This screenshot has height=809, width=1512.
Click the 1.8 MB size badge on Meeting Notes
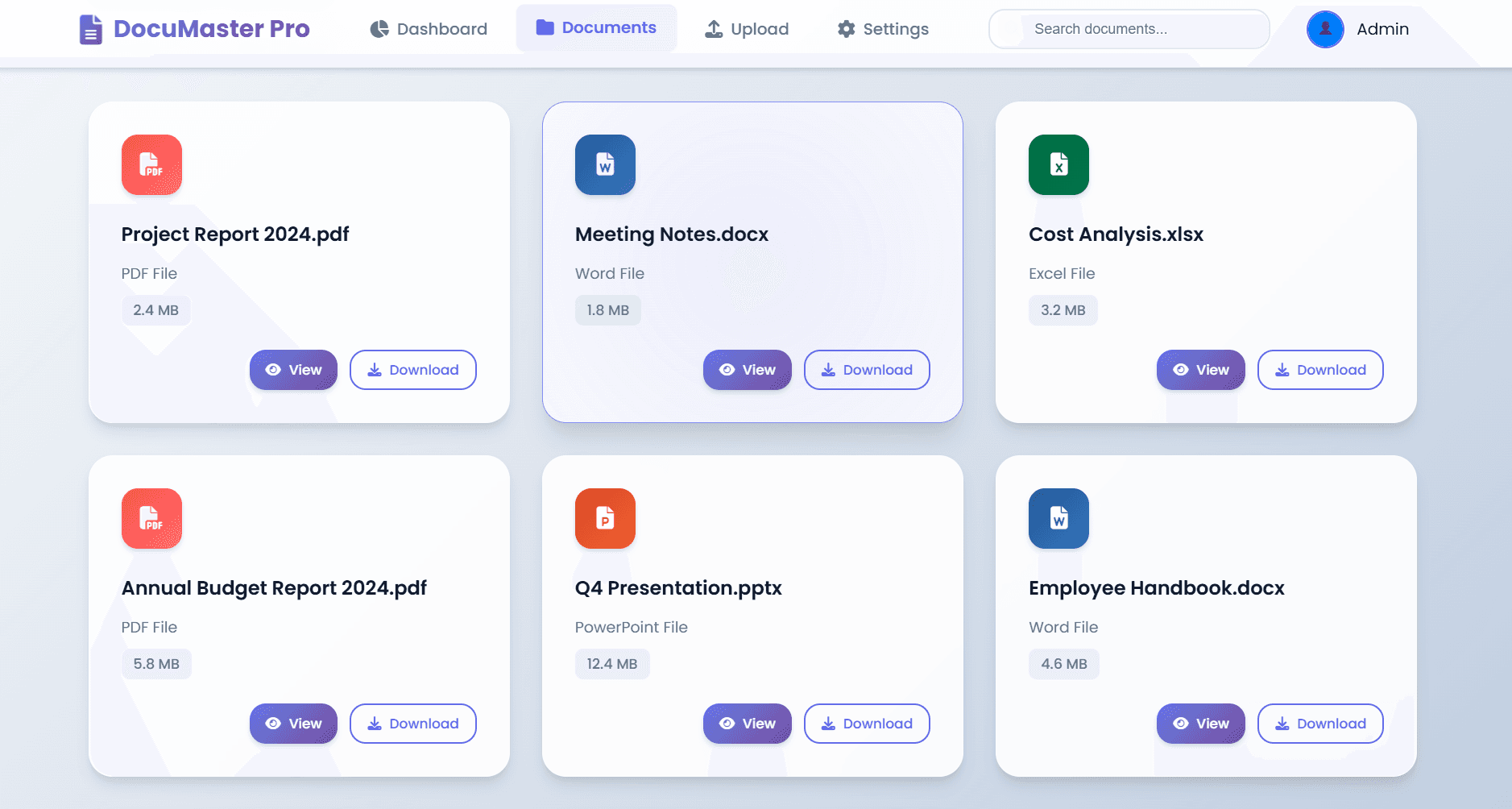[x=608, y=309]
